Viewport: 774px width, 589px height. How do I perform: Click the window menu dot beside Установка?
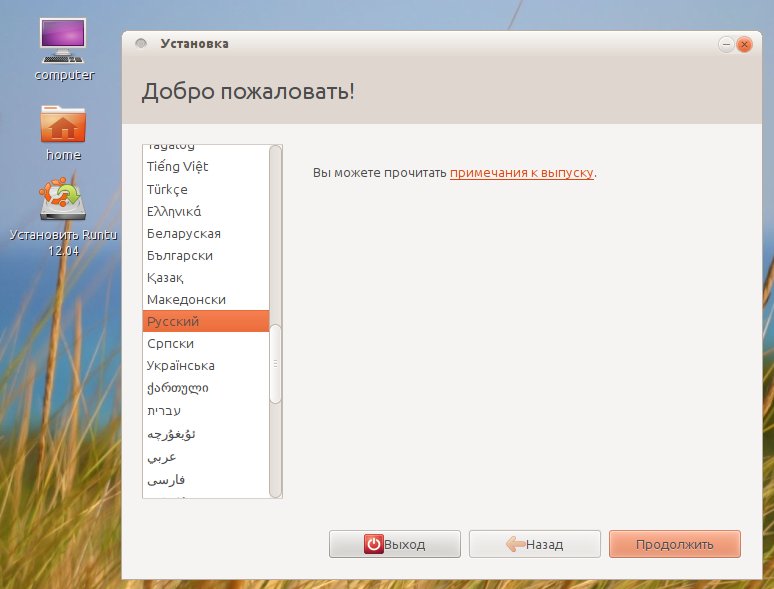[141, 43]
